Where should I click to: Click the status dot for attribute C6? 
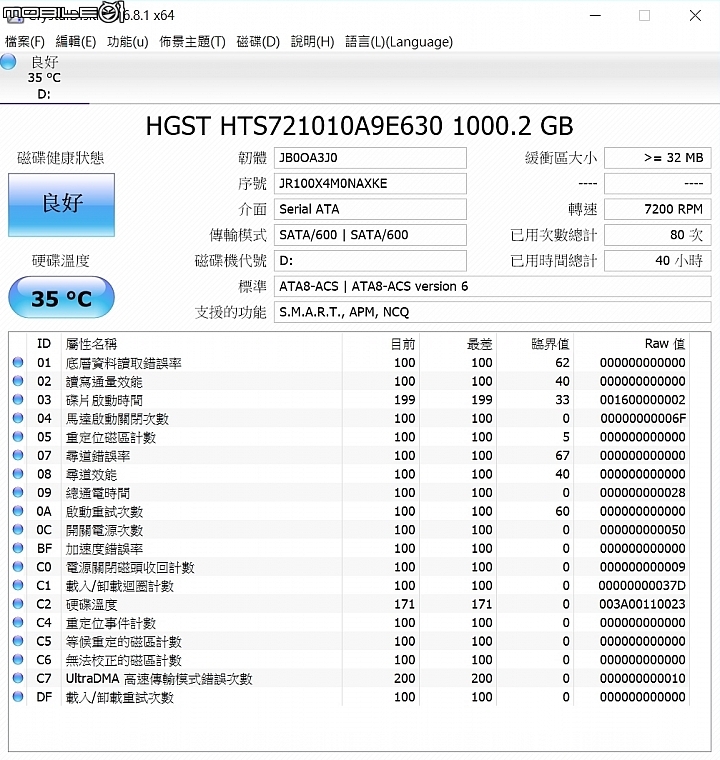[18, 659]
